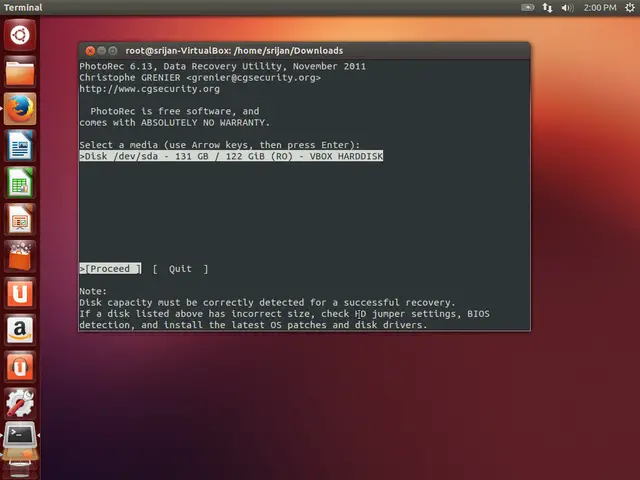Select the Proceed option in PhotoRec
Viewport: 640px width, 480px height.
pos(110,269)
